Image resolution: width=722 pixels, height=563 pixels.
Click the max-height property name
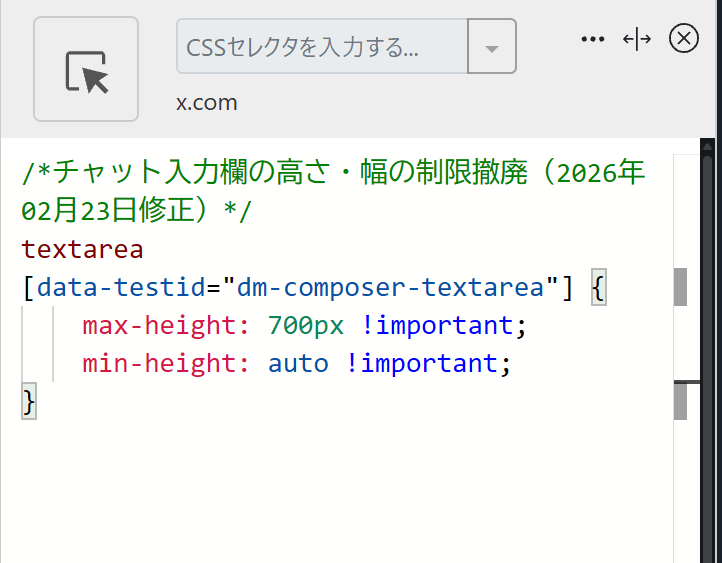160,326
